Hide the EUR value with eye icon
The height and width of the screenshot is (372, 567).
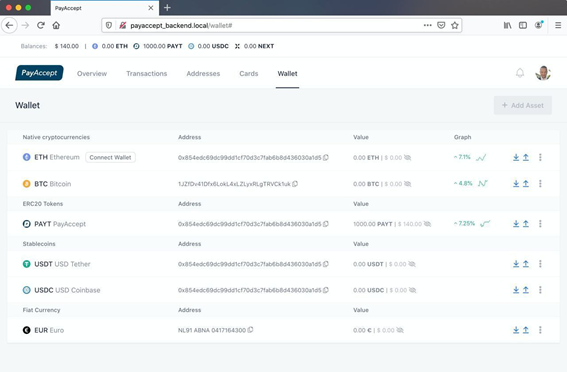point(400,330)
